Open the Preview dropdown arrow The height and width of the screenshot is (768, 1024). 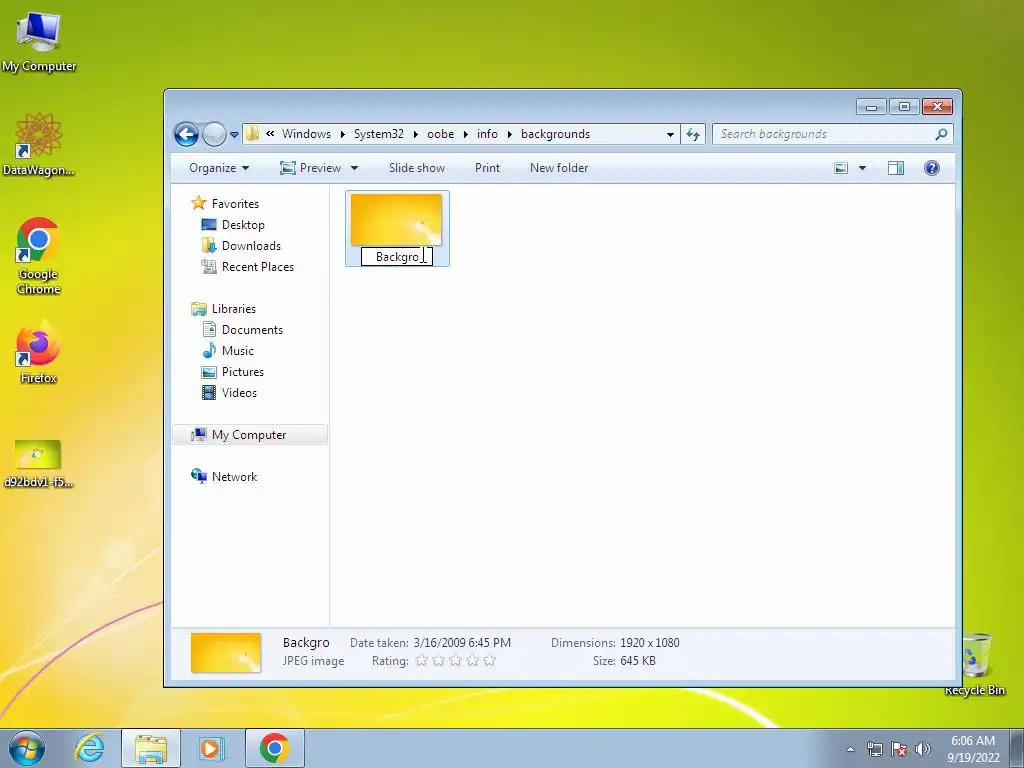point(355,168)
